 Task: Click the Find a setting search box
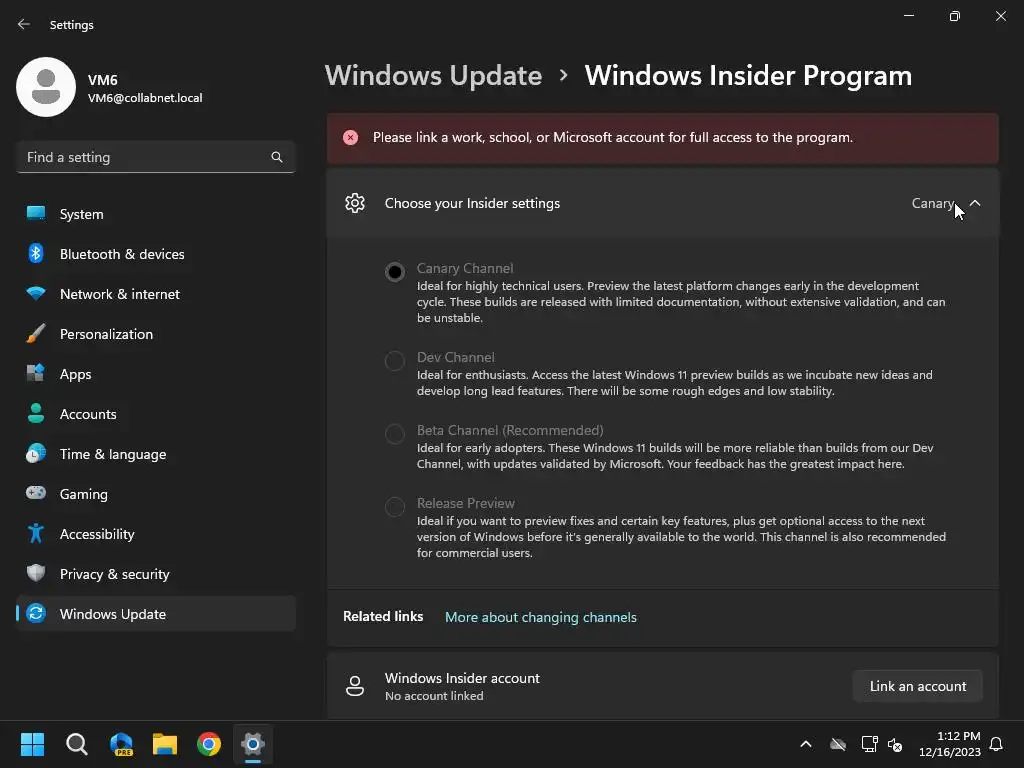pos(155,157)
